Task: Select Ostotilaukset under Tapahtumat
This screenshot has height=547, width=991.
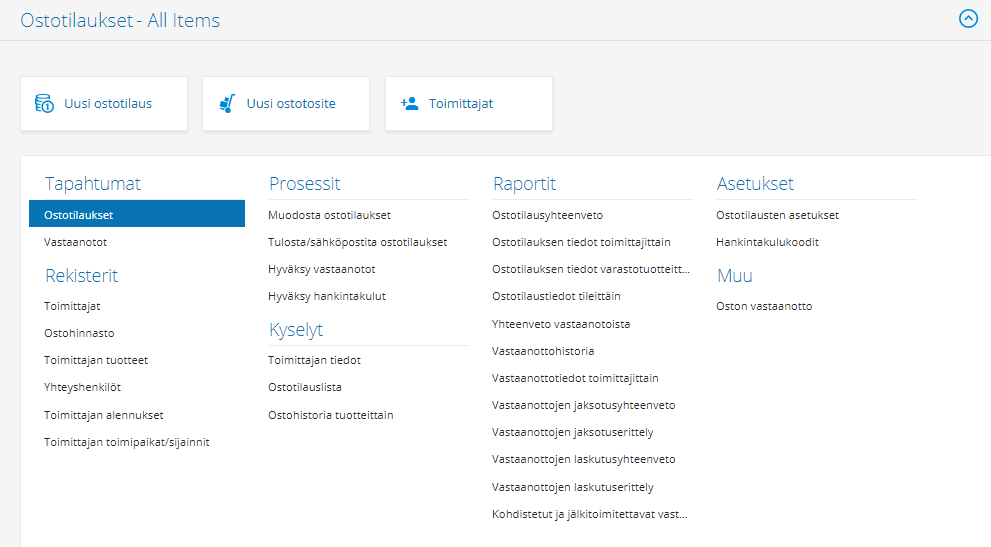Action: 79,214
